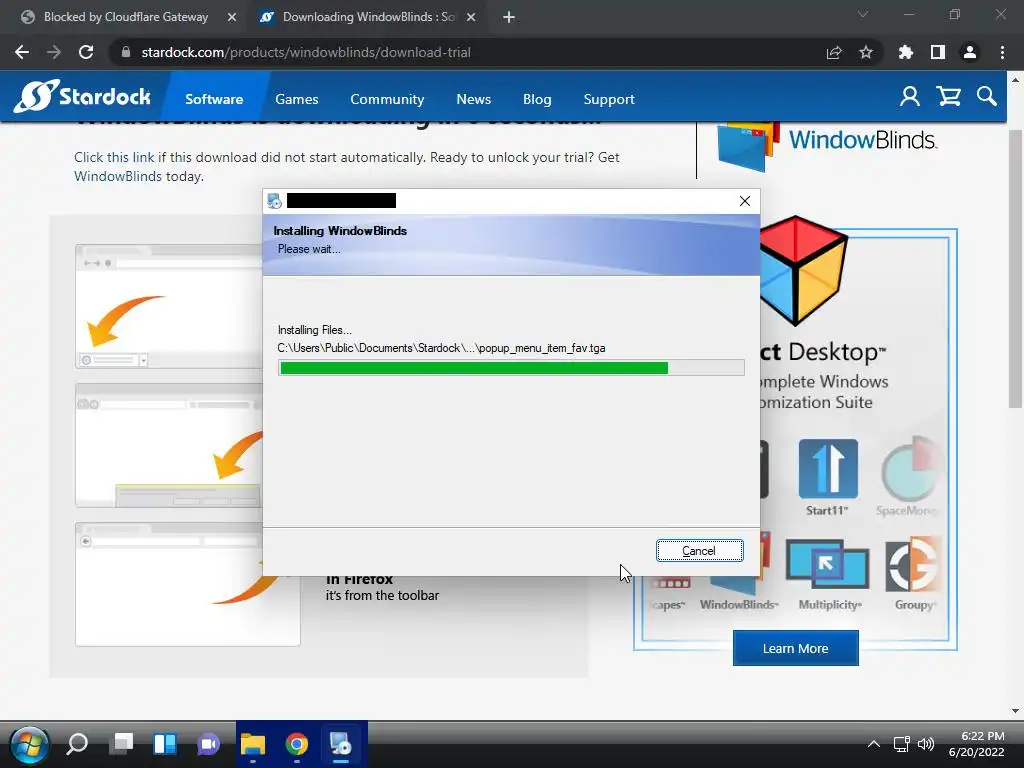Open the Blog menu item
Screen dimensions: 1024x768
(537, 99)
